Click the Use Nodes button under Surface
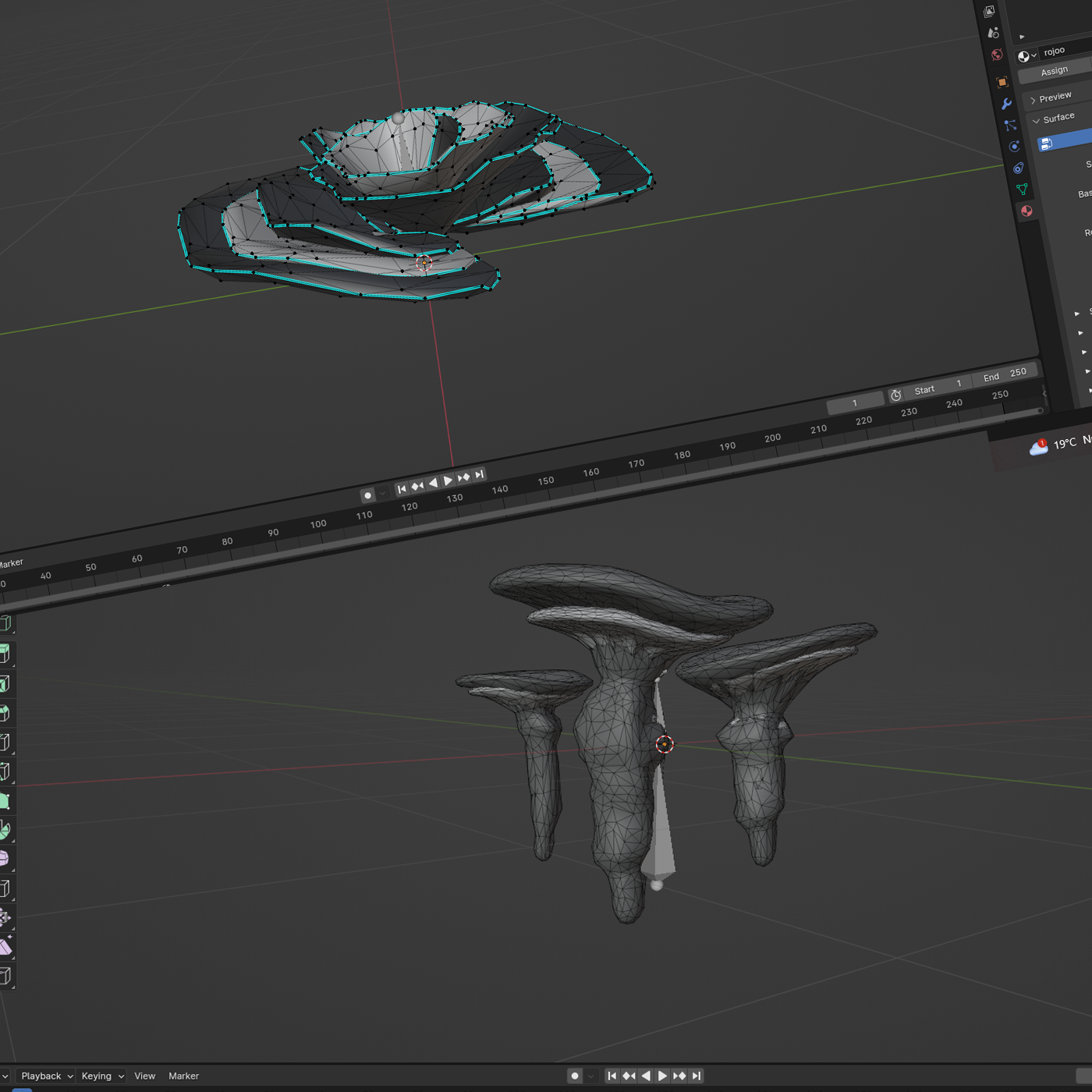Image resolution: width=1092 pixels, height=1092 pixels. coord(1065,141)
